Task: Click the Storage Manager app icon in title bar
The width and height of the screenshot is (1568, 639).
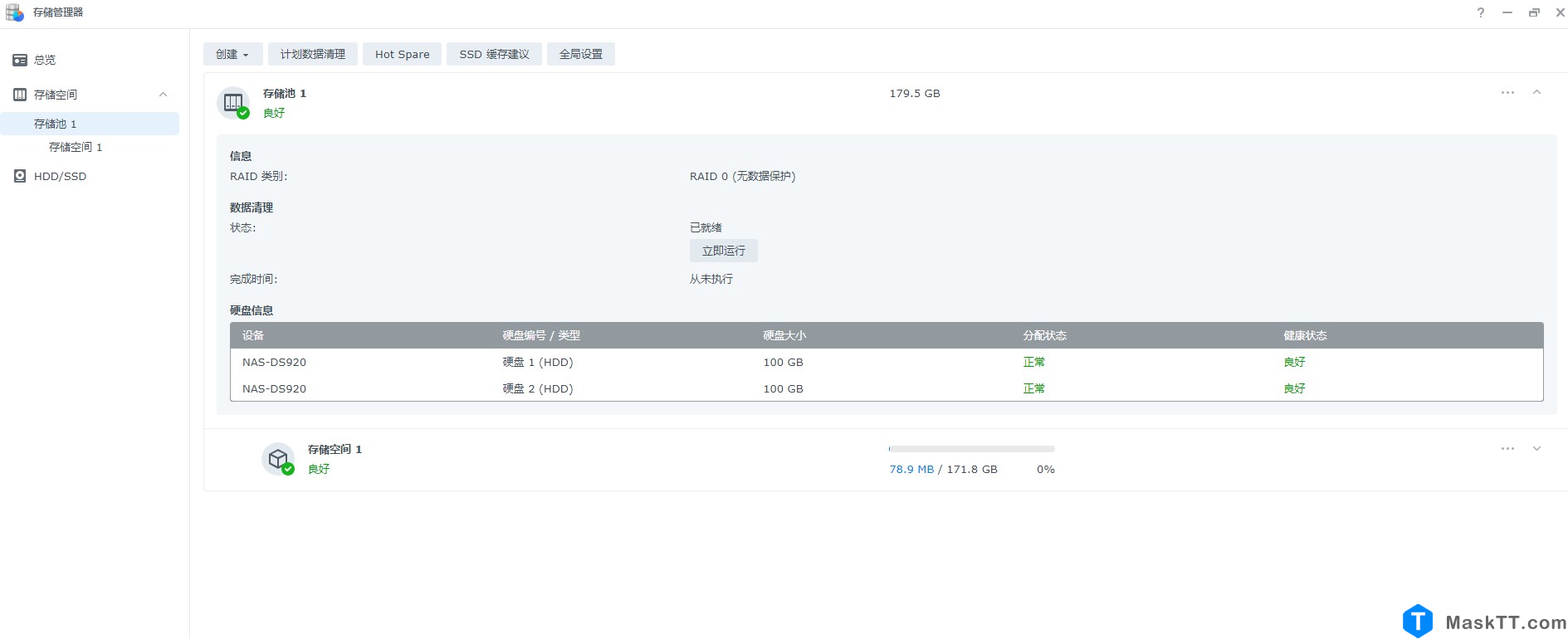Action: click(x=15, y=12)
